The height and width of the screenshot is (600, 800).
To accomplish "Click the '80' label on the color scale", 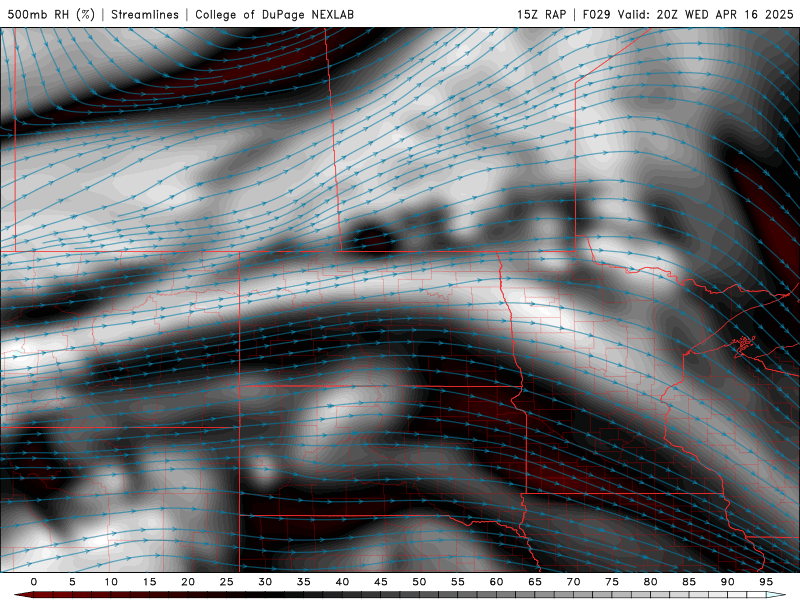I will tap(651, 582).
